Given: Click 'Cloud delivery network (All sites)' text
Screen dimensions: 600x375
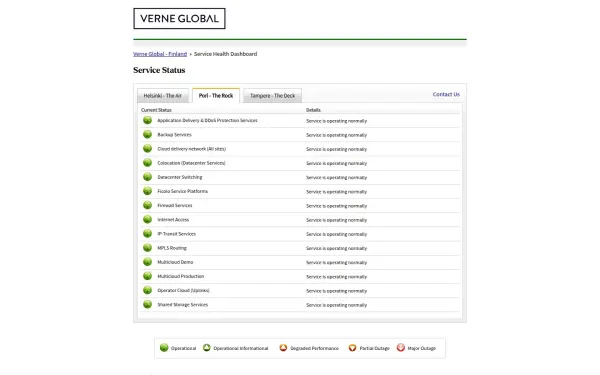Looking at the screenshot, I should point(192,149).
